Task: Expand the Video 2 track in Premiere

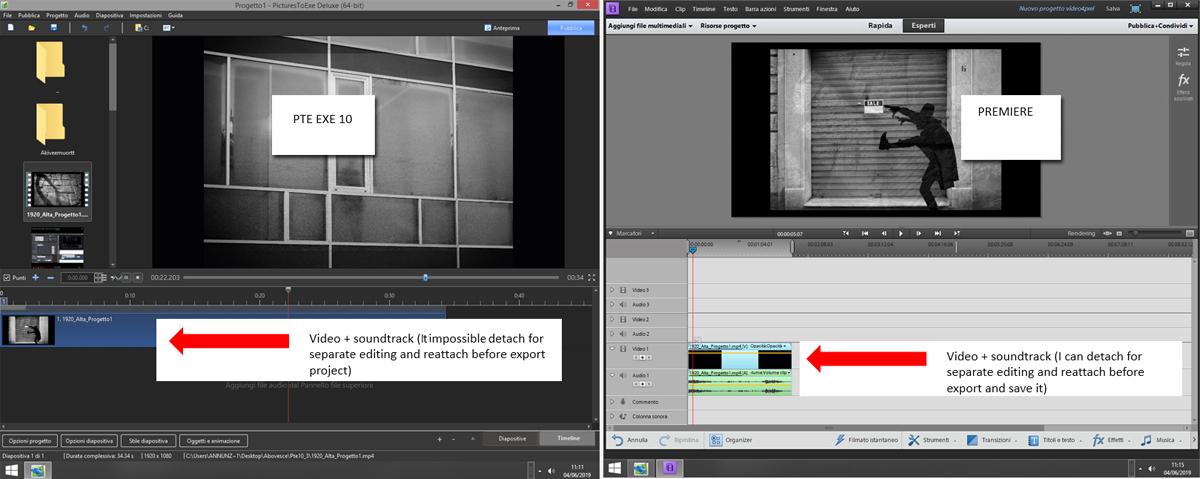Action: click(612, 319)
